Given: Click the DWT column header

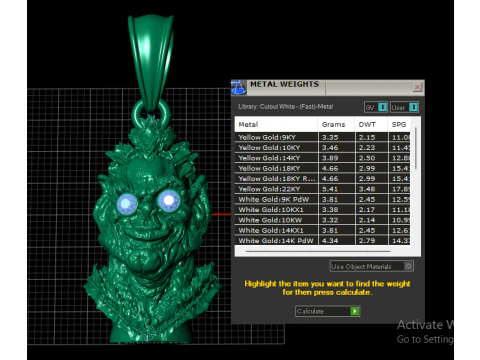Looking at the screenshot, I should [371, 124].
